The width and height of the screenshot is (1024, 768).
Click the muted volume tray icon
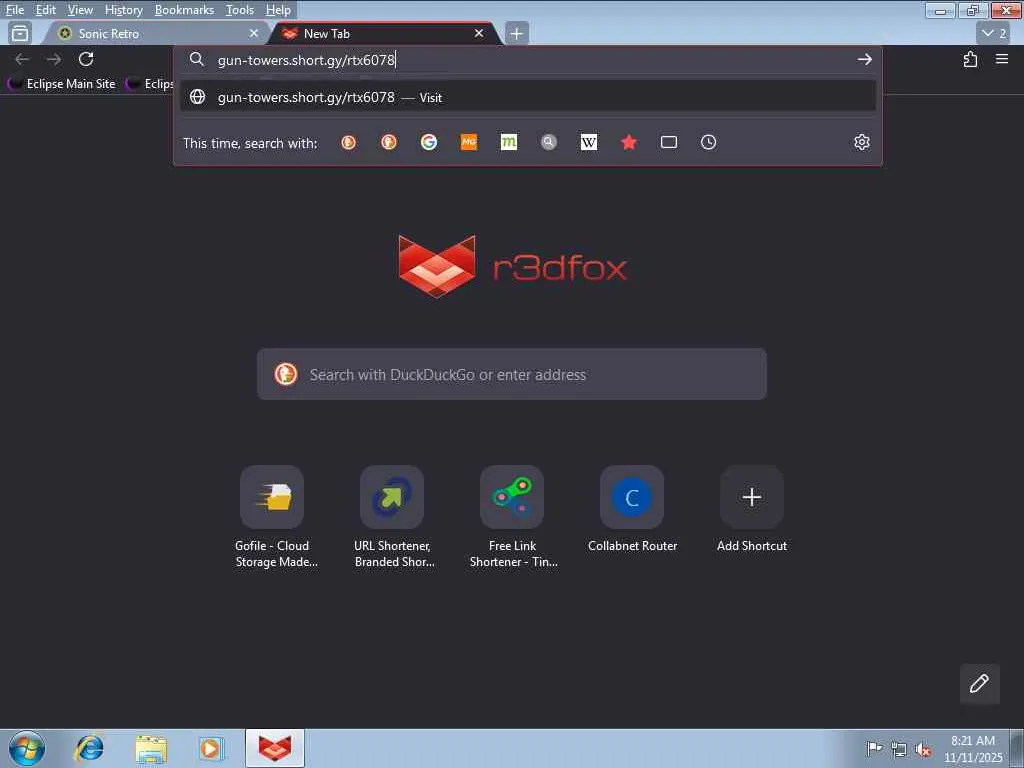pyautogui.click(x=923, y=749)
